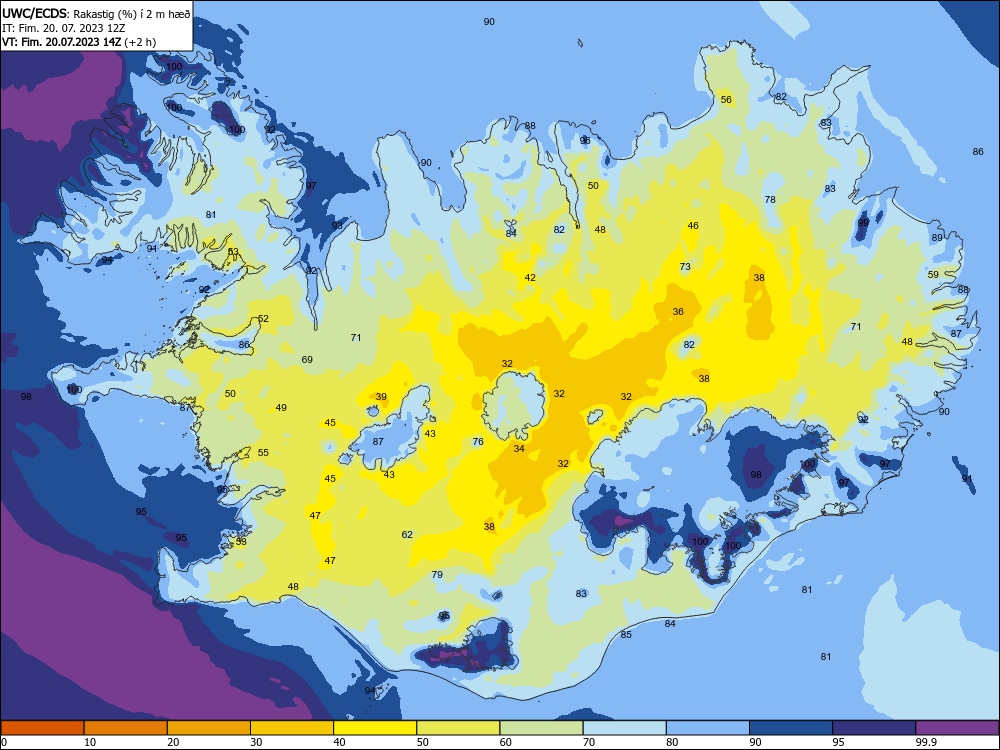Click the '20' legend scale label

click(173, 742)
